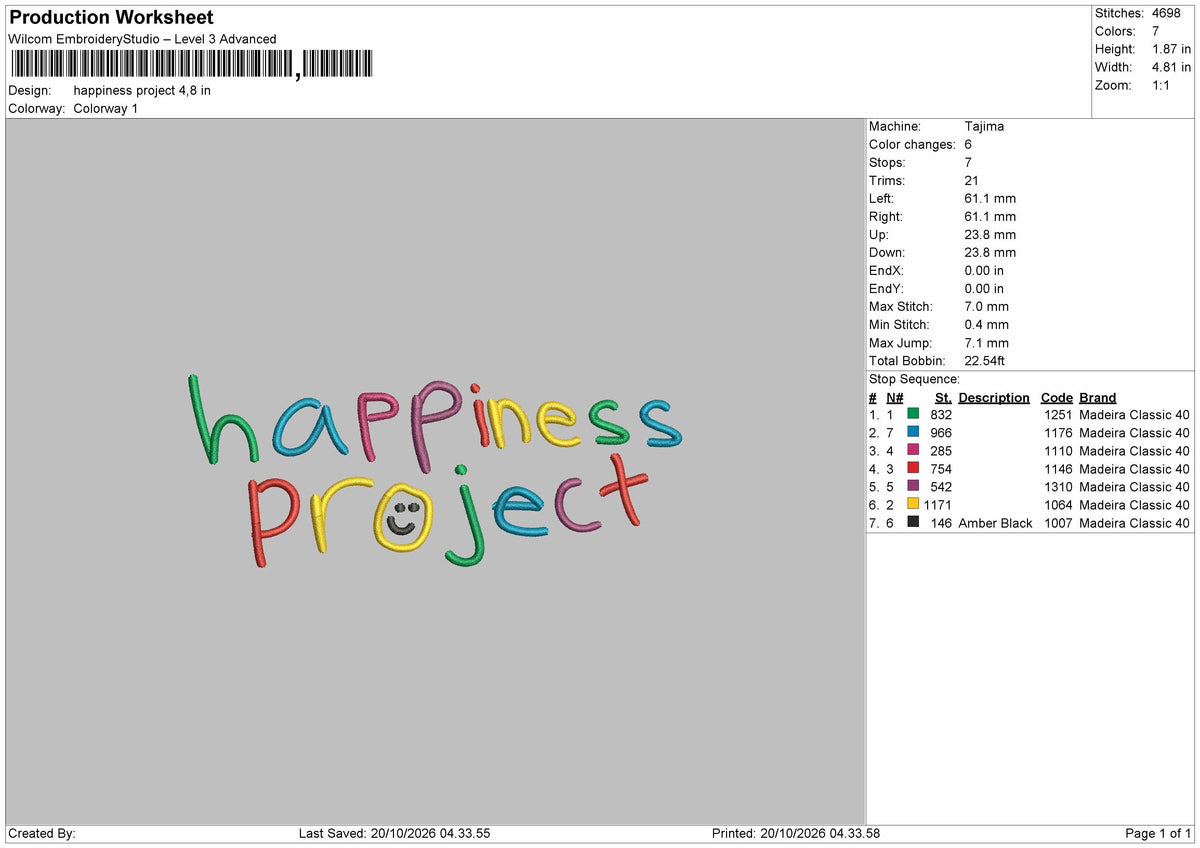The height and width of the screenshot is (848, 1200).
Task: Click 'Wilcom EmbroideryStudio – Level 3 Advanced' text
Action: pos(142,39)
